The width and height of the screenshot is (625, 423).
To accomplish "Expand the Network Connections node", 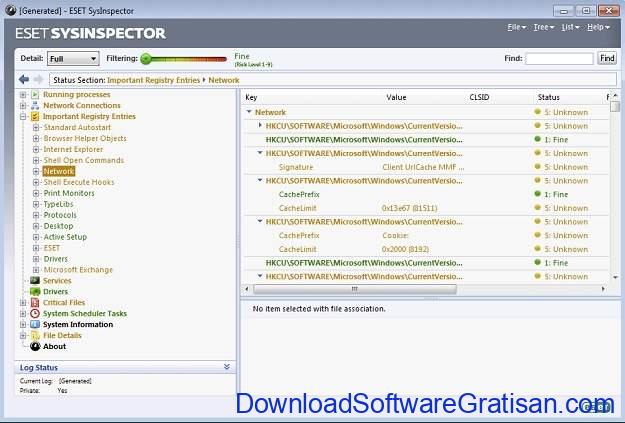I will coord(23,106).
